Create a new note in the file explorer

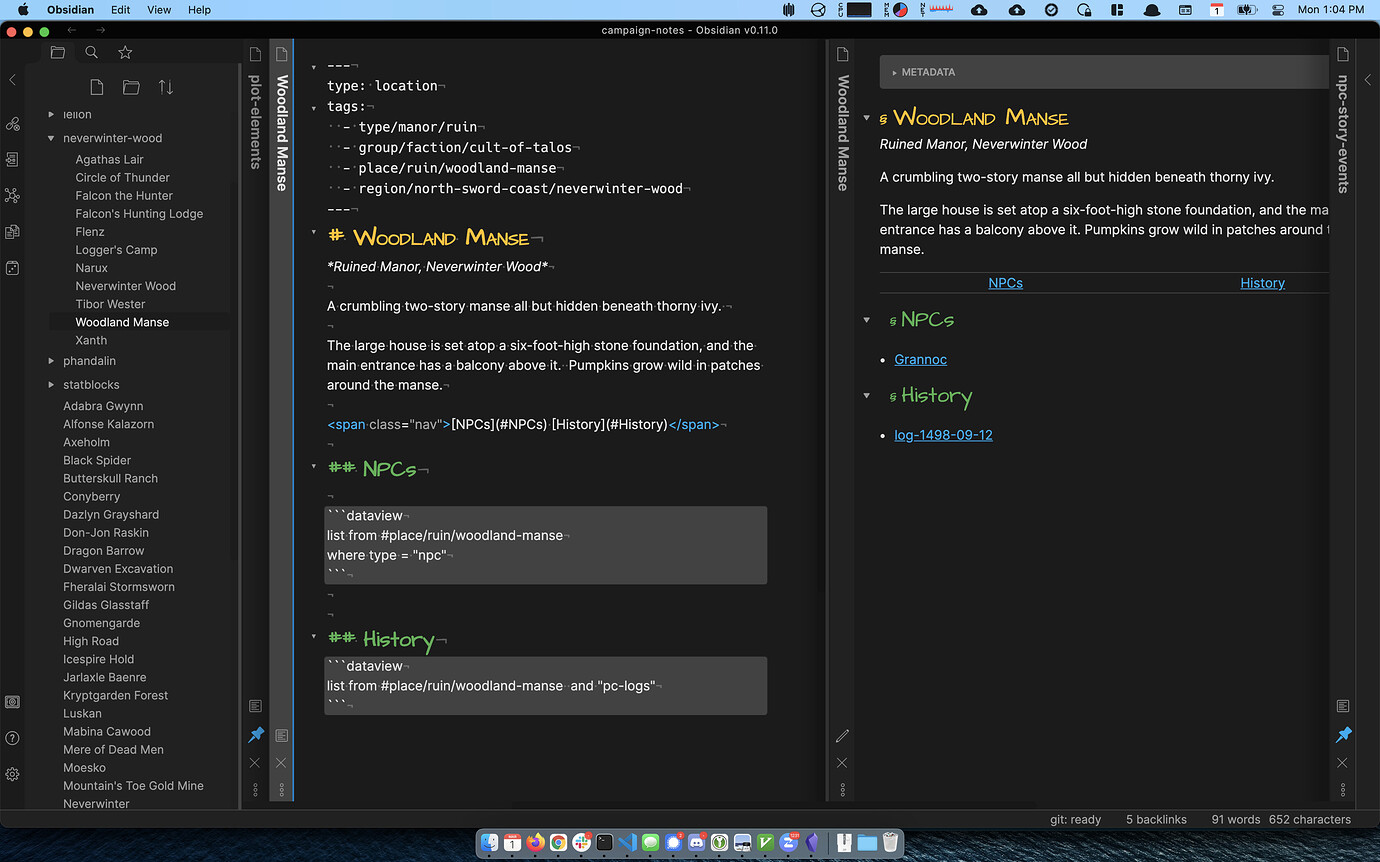click(x=95, y=87)
